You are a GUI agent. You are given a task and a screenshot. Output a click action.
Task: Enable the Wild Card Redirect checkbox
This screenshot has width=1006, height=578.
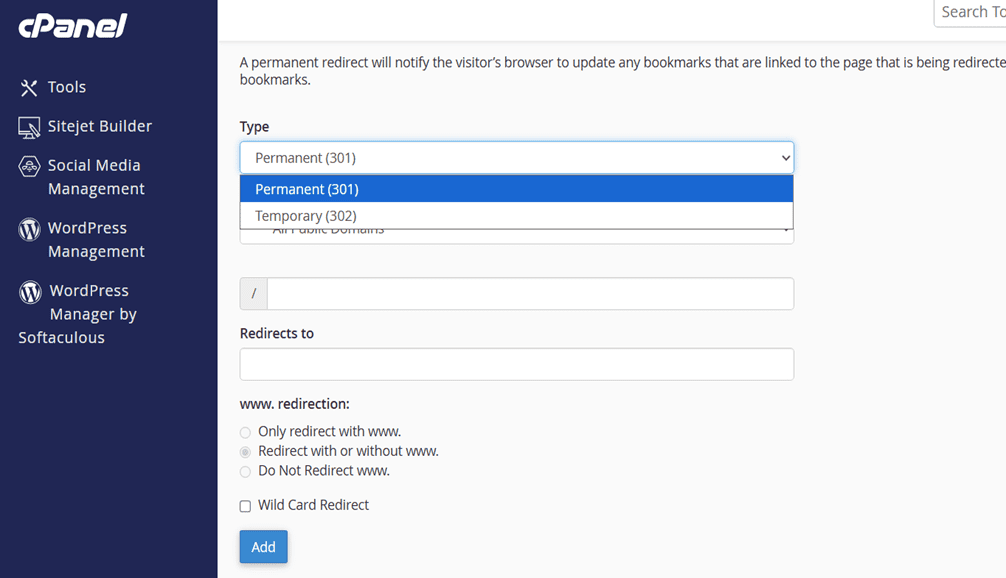tap(245, 506)
